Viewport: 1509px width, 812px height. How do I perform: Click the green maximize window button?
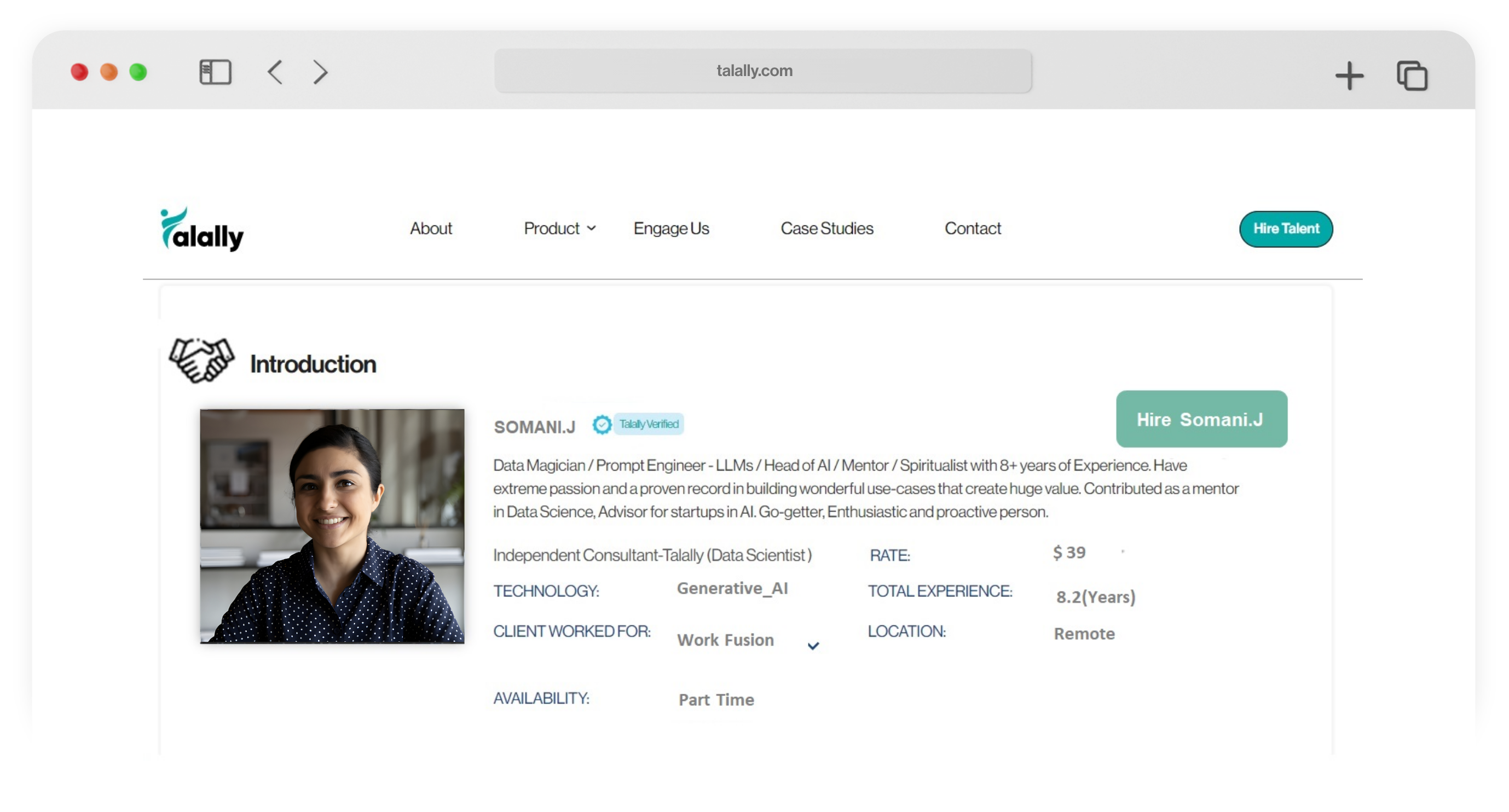point(138,72)
